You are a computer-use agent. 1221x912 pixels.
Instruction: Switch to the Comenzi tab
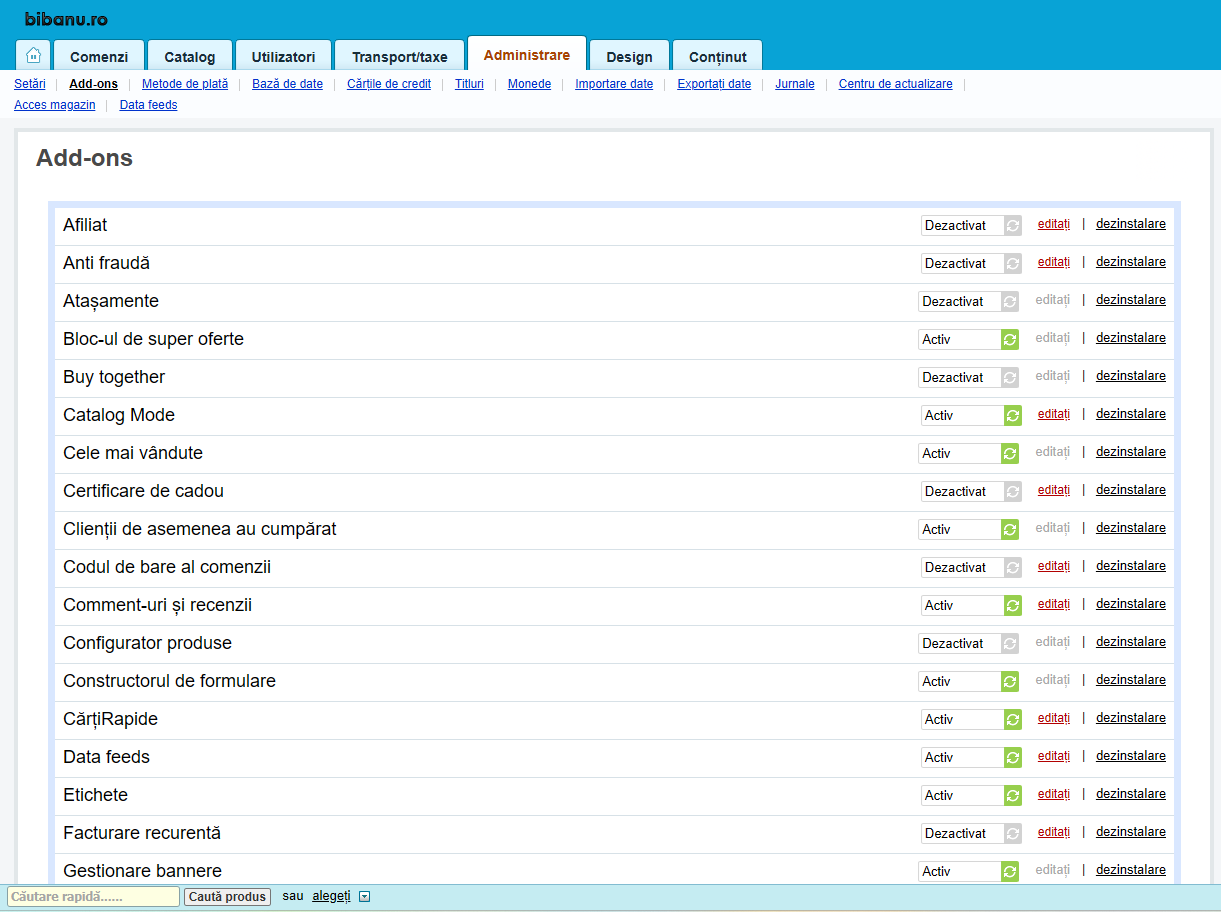[99, 56]
